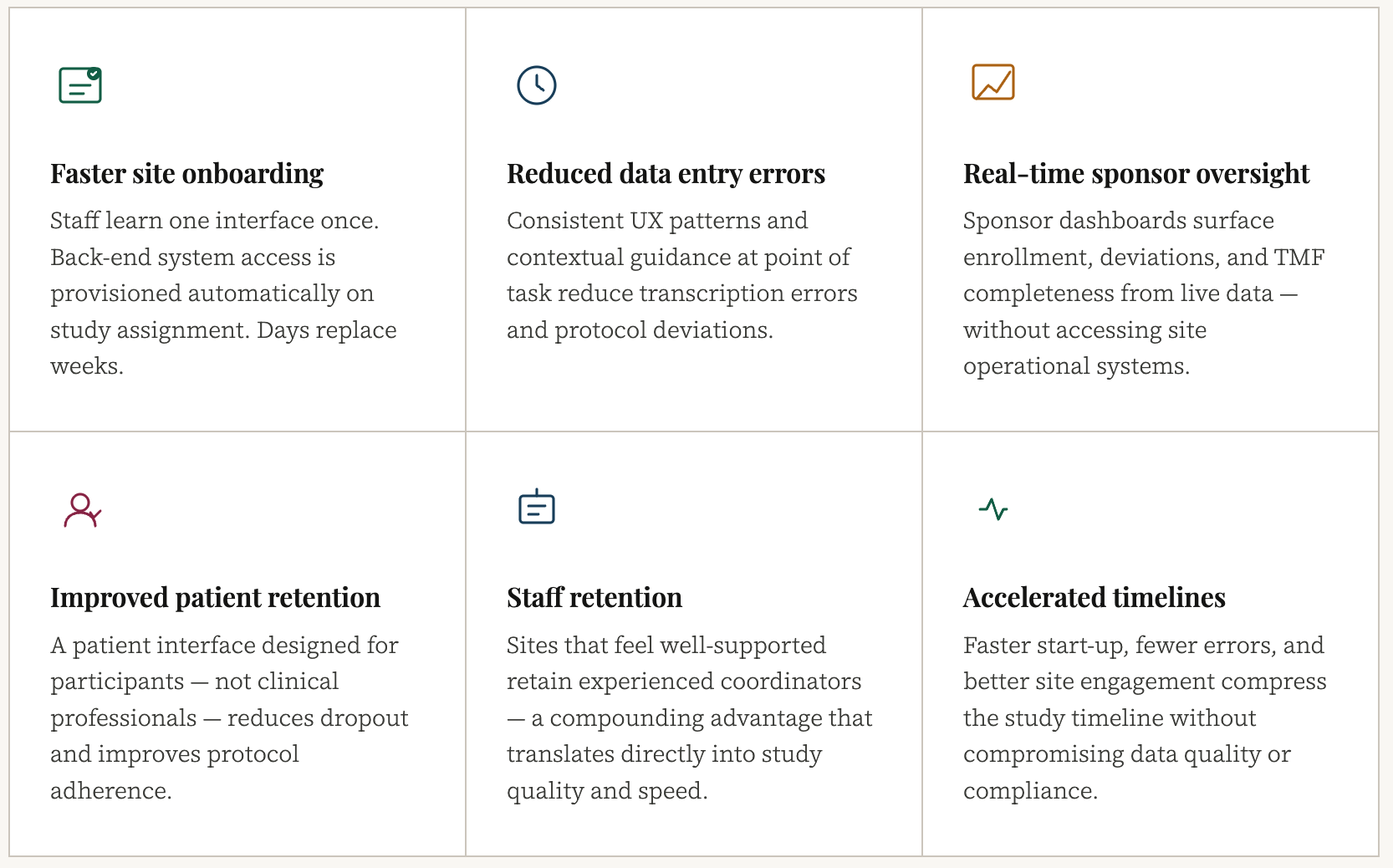Click the Improved patient retention heading
This screenshot has width=1393, height=868.
coord(215,598)
